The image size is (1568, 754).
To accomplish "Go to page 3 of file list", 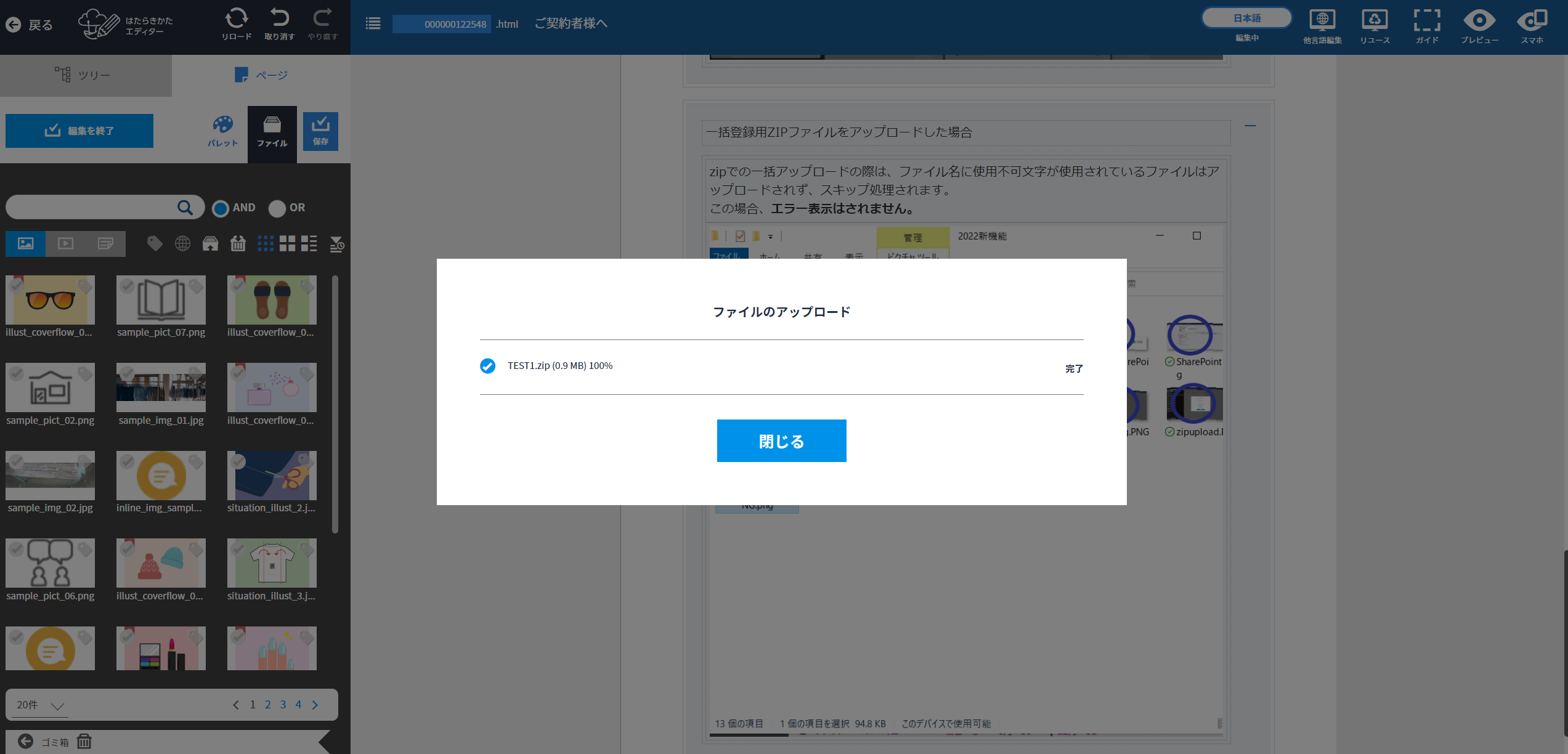I will coord(283,705).
